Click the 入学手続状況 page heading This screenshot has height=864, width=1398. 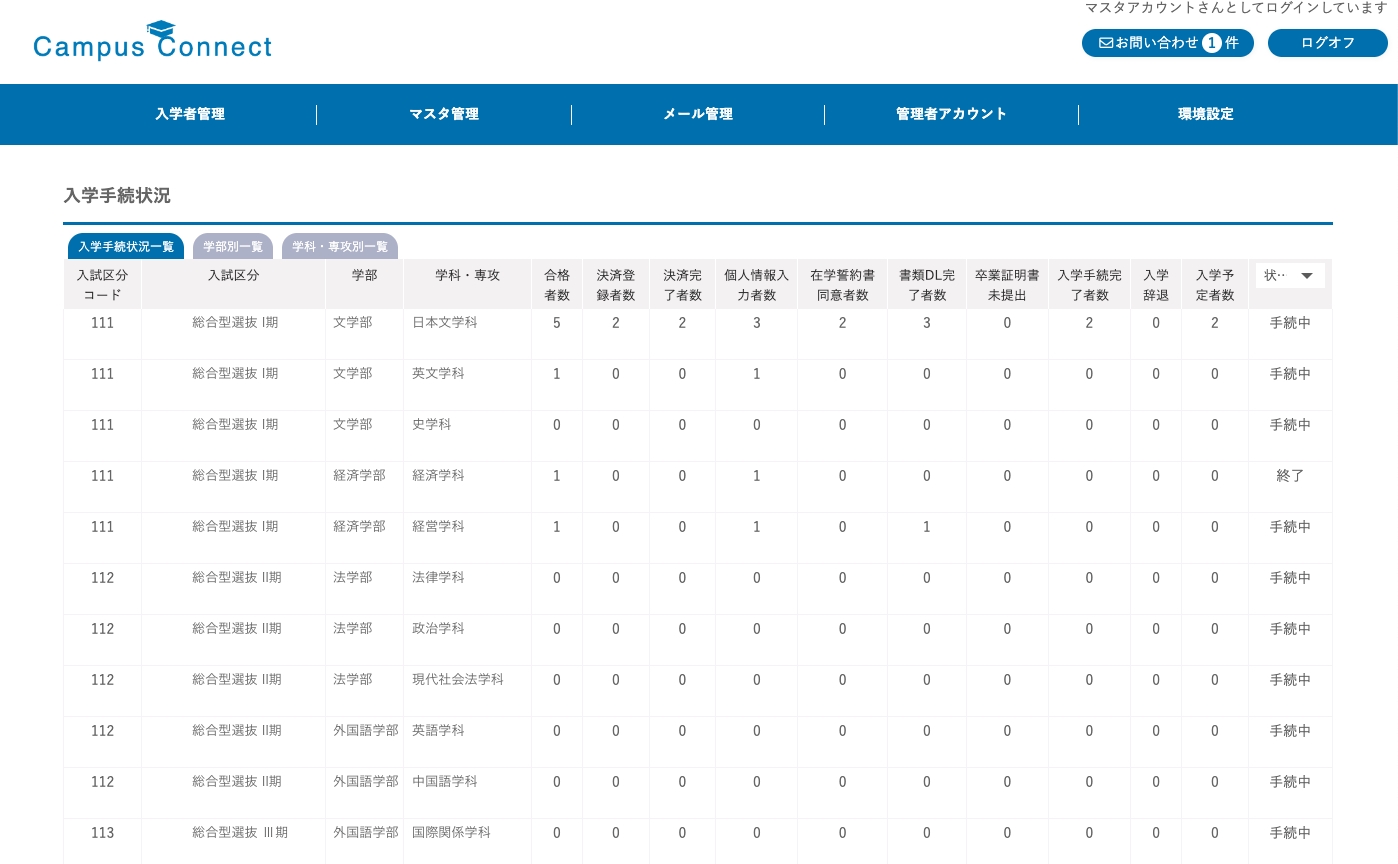(117, 196)
